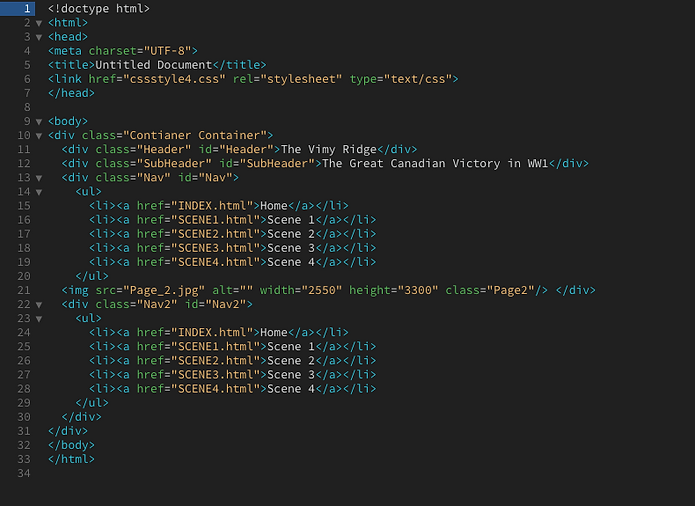Click the "Home" link text on line 24

(274, 332)
